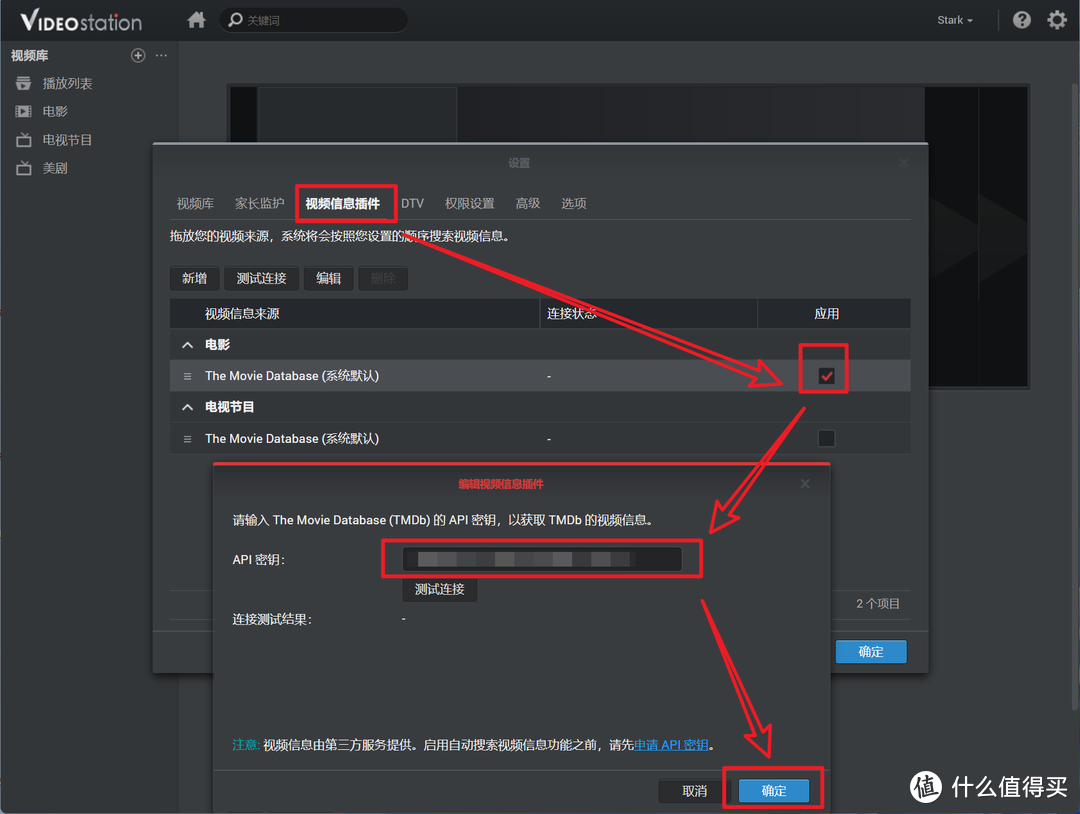Open settings gear icon at top right
The image size is (1080, 814).
[1057, 20]
